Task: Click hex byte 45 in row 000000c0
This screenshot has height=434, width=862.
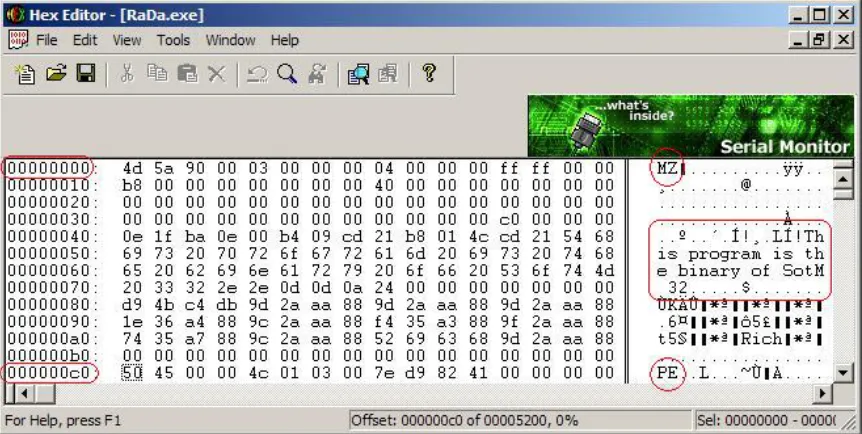Action: click(x=163, y=373)
